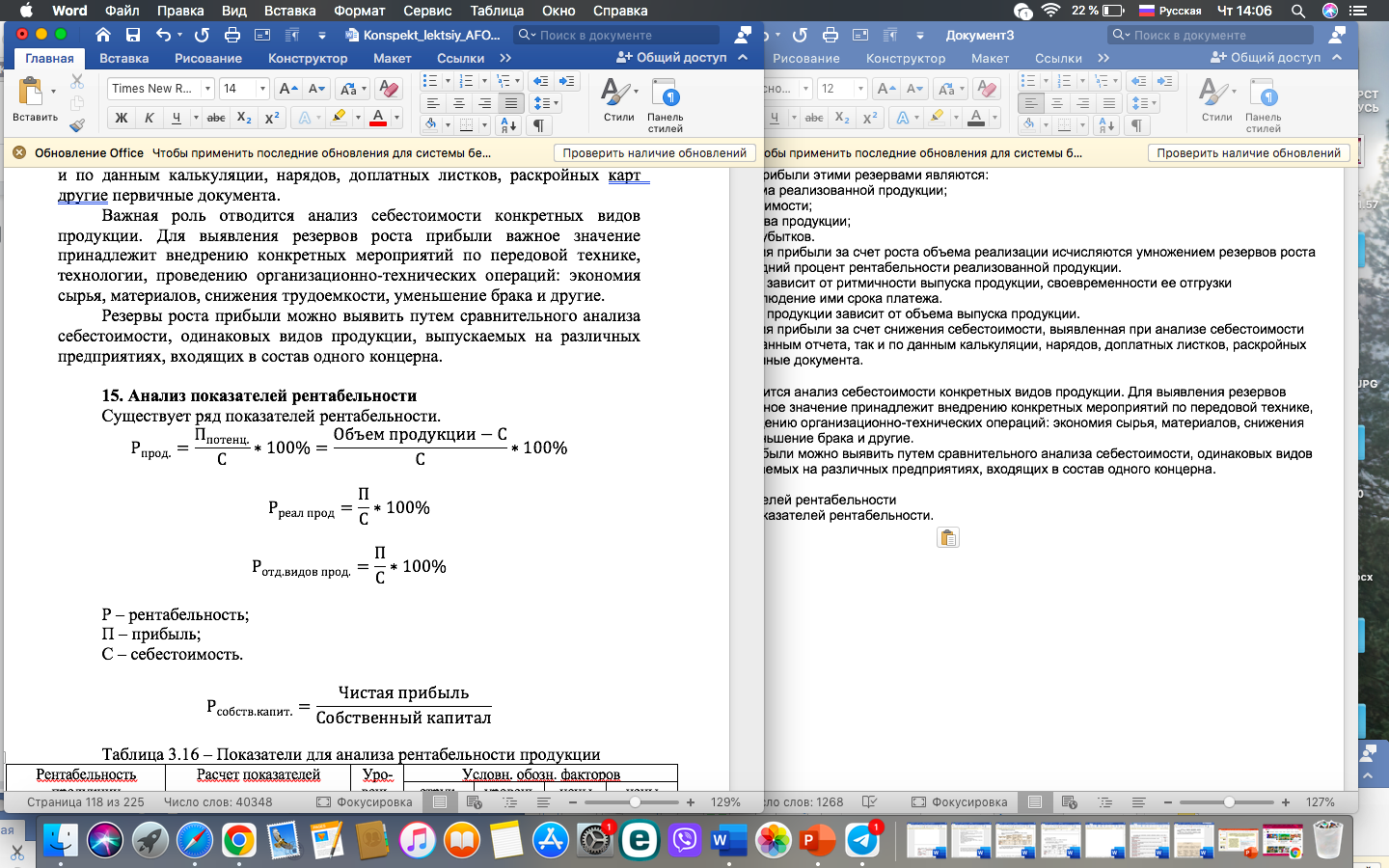The height and width of the screenshot is (868, 1389).
Task: Click the Redo icon in the Konspekt window
Action: click(202, 35)
